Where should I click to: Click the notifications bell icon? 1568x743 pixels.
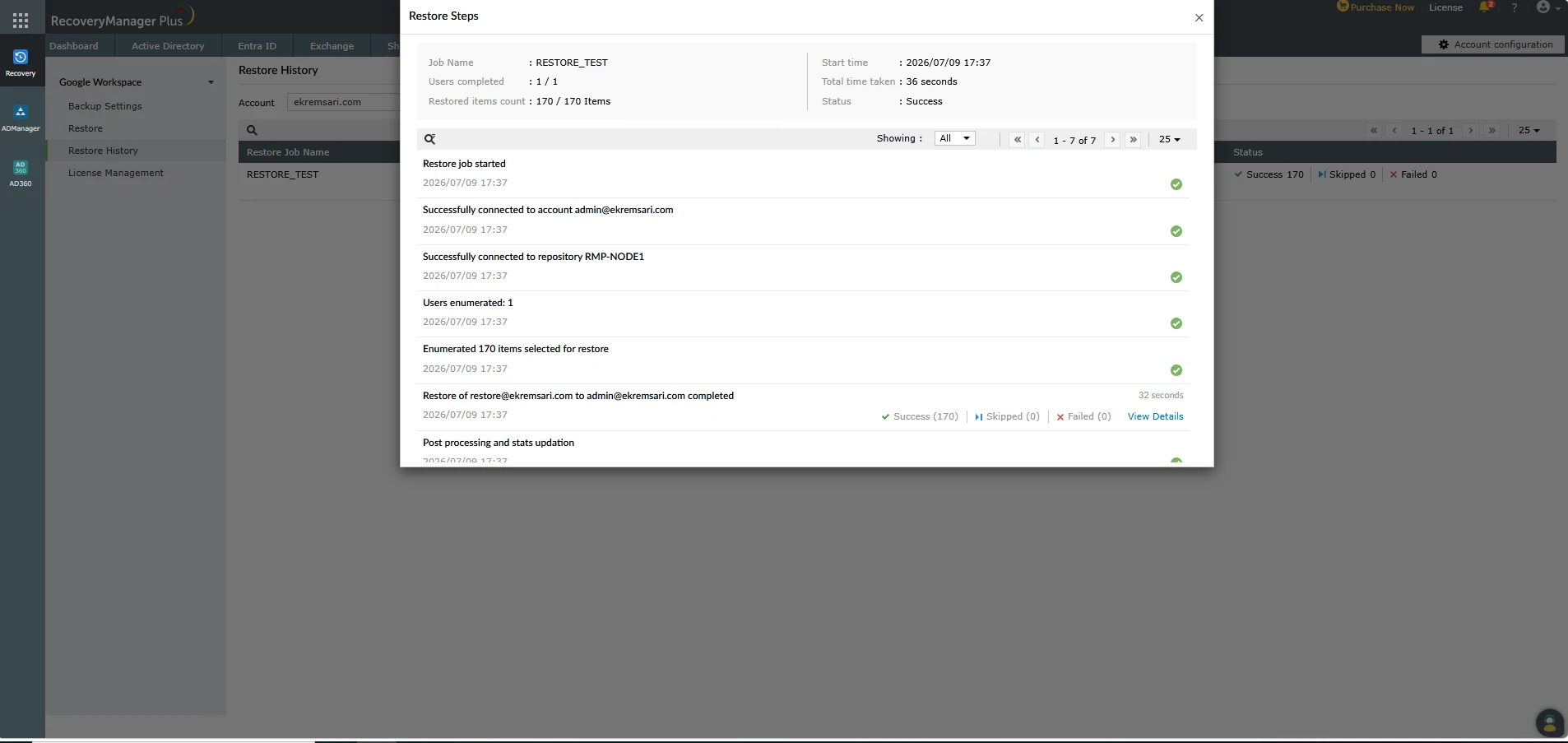coord(1486,7)
